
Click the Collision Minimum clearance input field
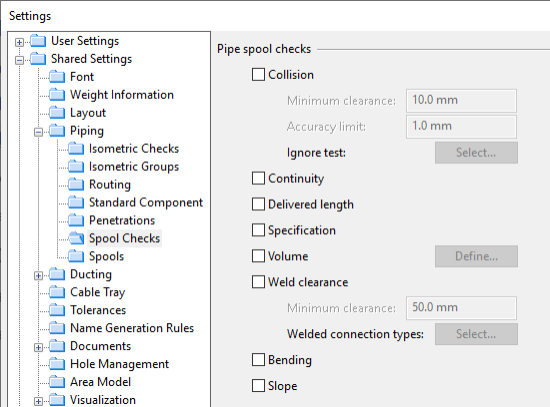(x=461, y=101)
